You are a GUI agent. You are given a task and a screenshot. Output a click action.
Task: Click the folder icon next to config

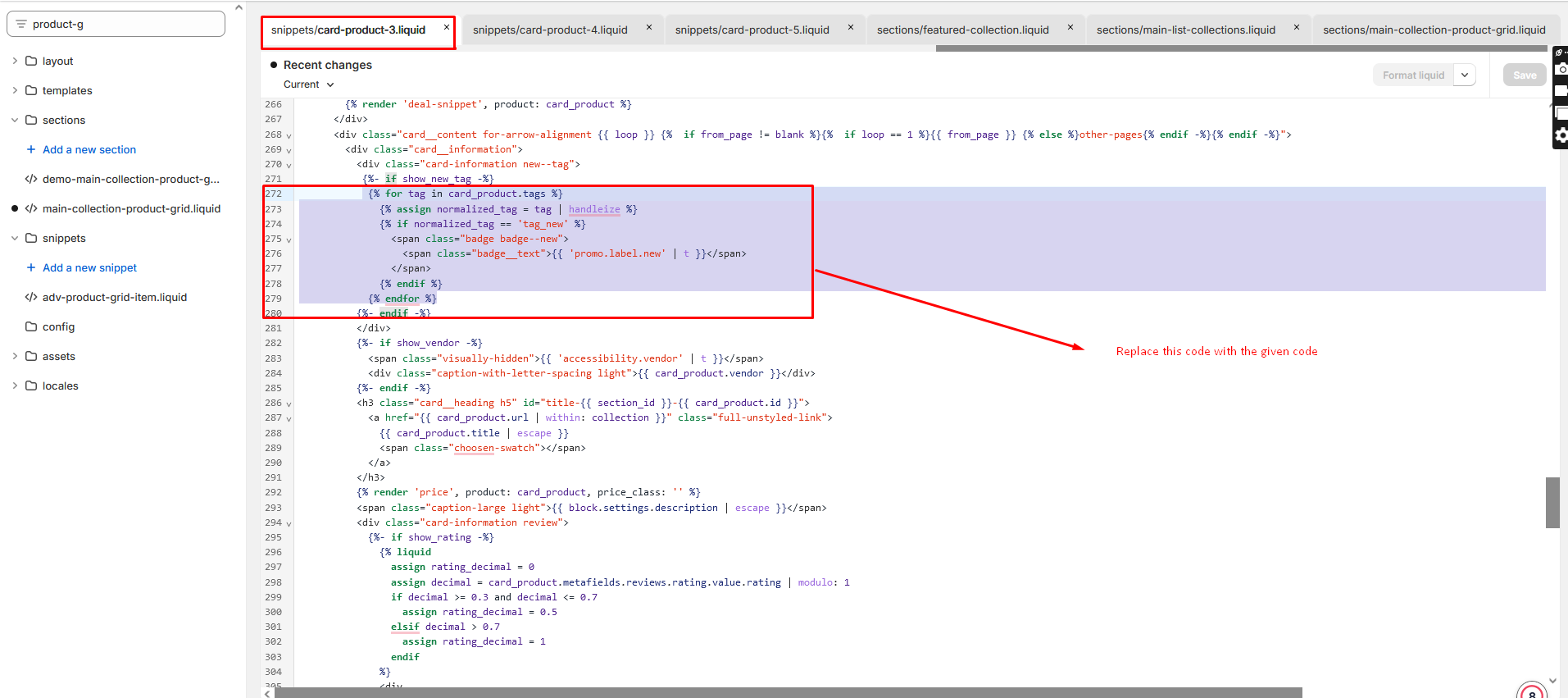tap(31, 326)
